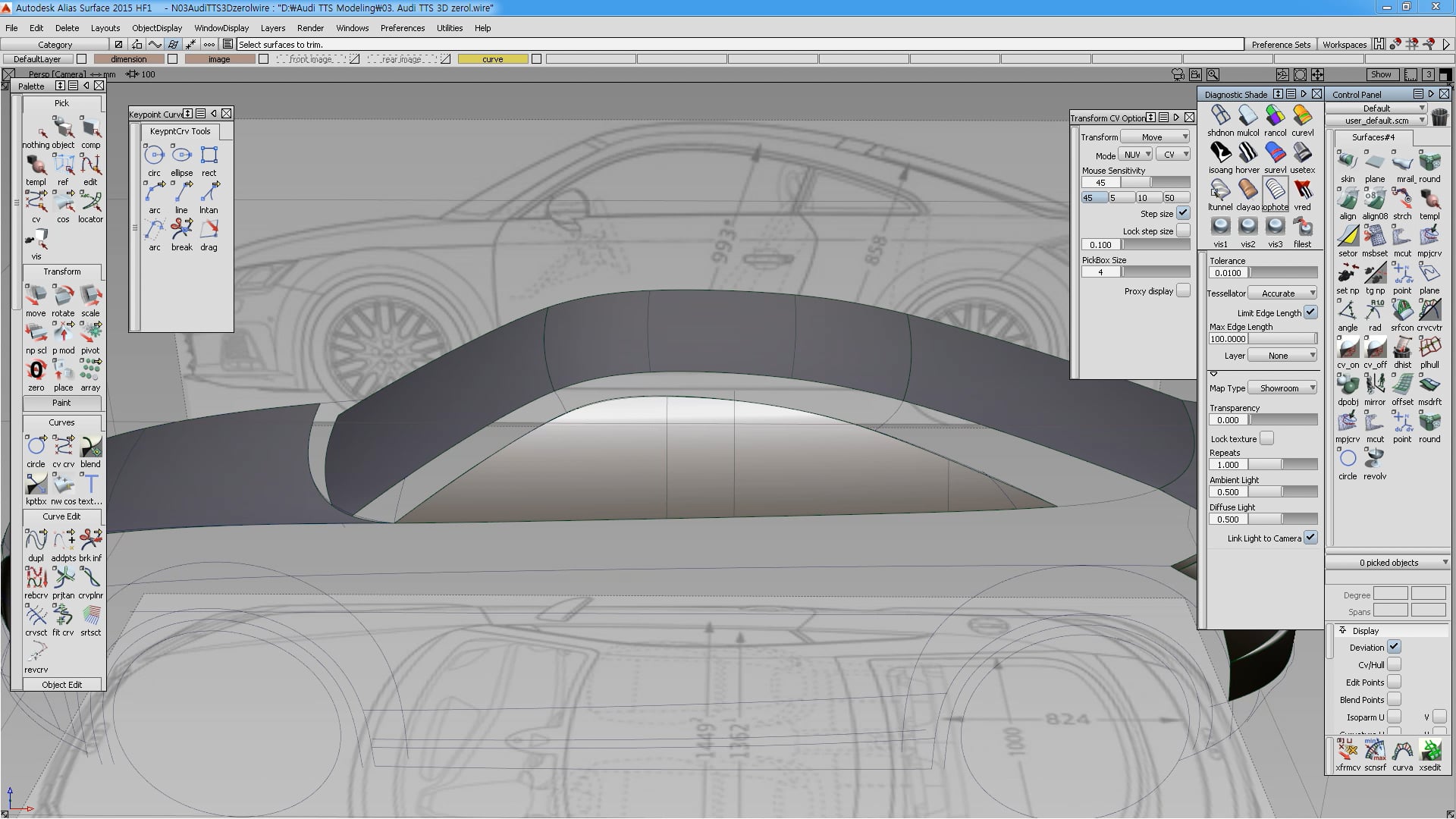This screenshot has height=819, width=1456.
Task: Disable Link Light to Camera
Action: click(1310, 538)
